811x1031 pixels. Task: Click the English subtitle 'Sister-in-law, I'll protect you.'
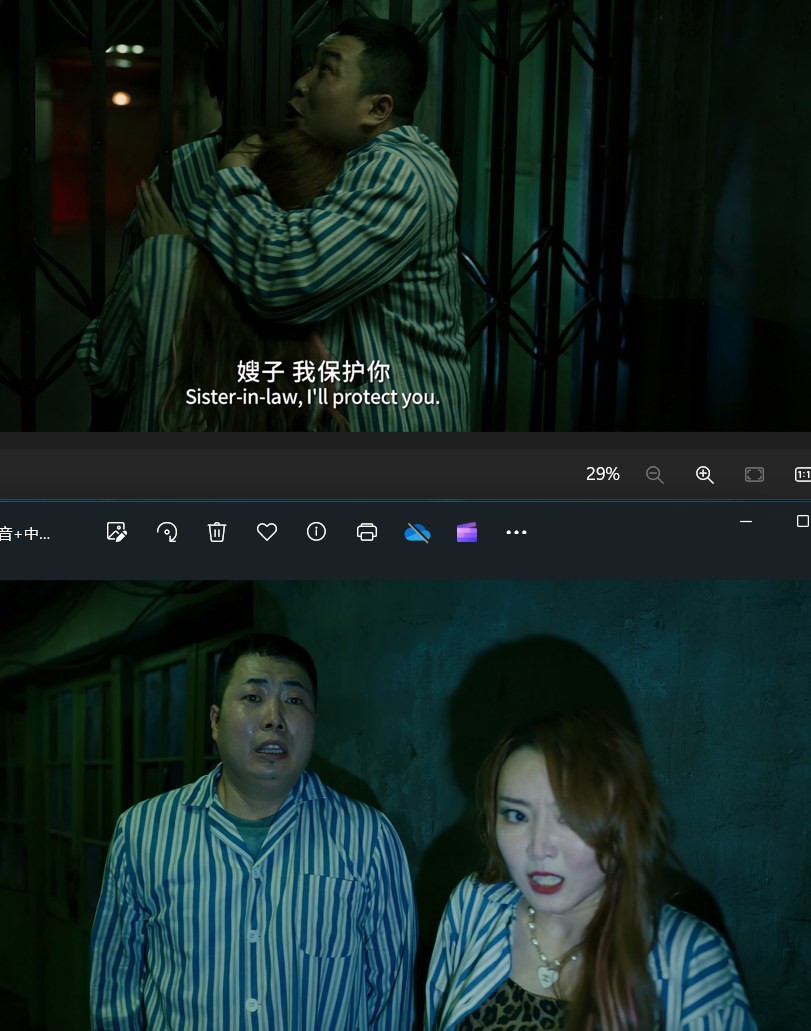click(x=312, y=397)
